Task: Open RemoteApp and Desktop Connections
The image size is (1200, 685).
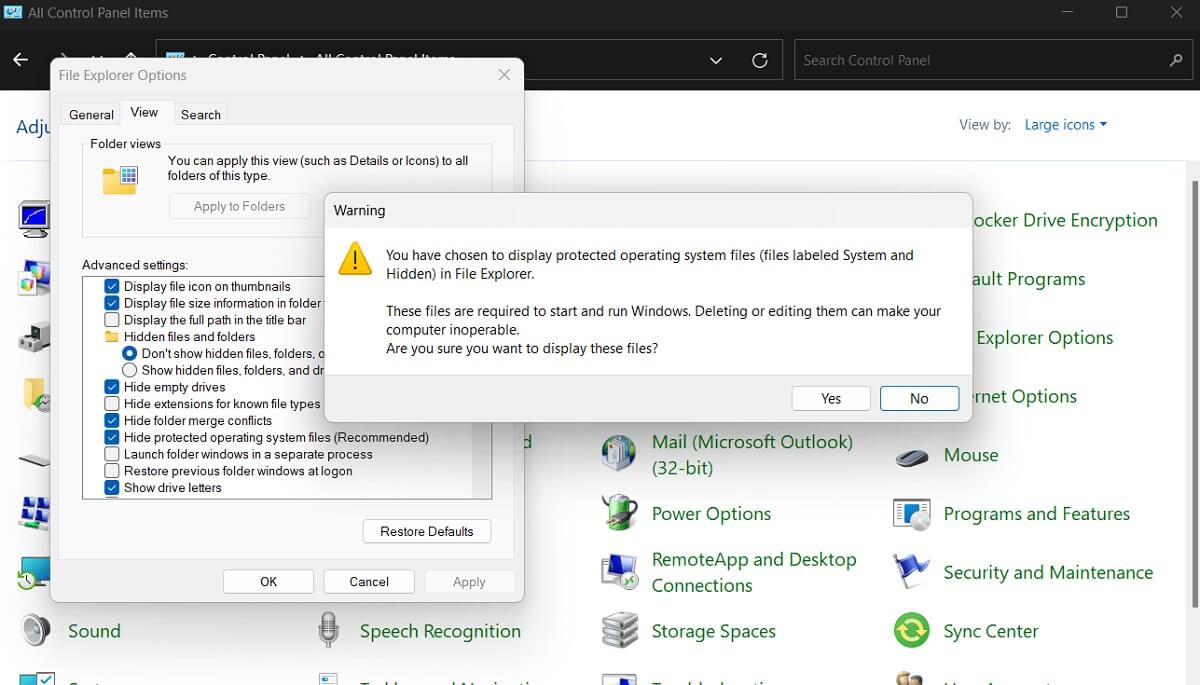Action: pos(754,559)
